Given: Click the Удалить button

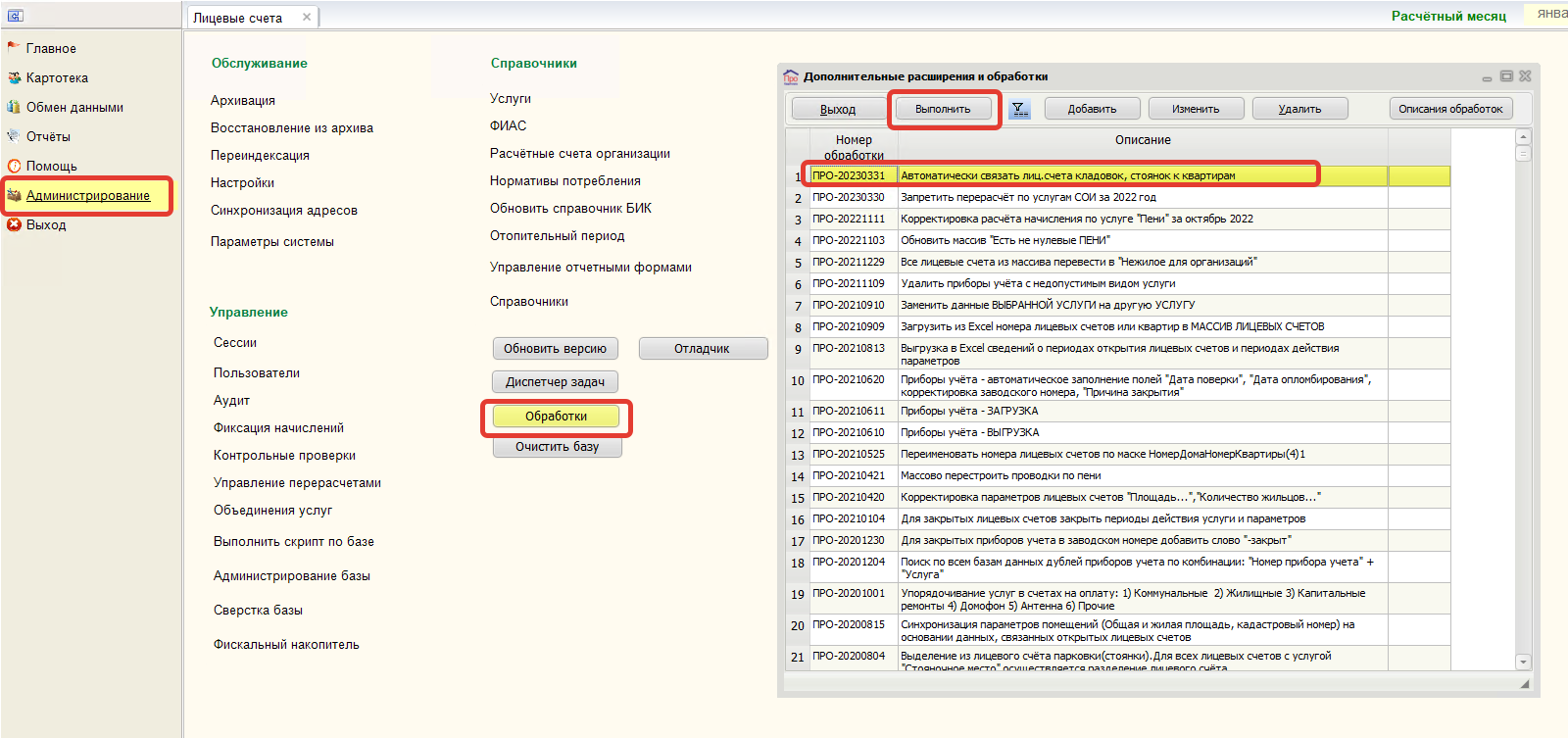Looking at the screenshot, I should pyautogui.click(x=1299, y=109).
